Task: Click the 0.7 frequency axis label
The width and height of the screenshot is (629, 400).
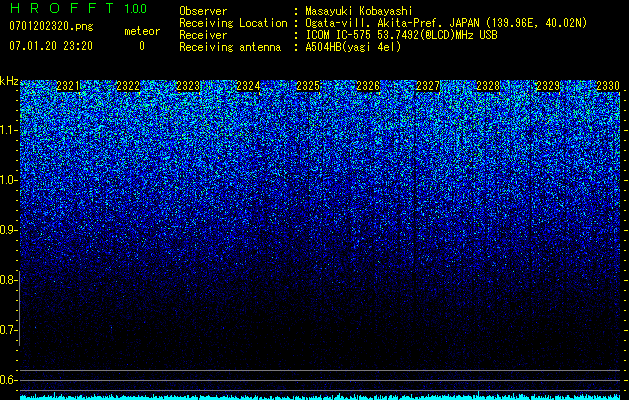Action: click(8, 330)
